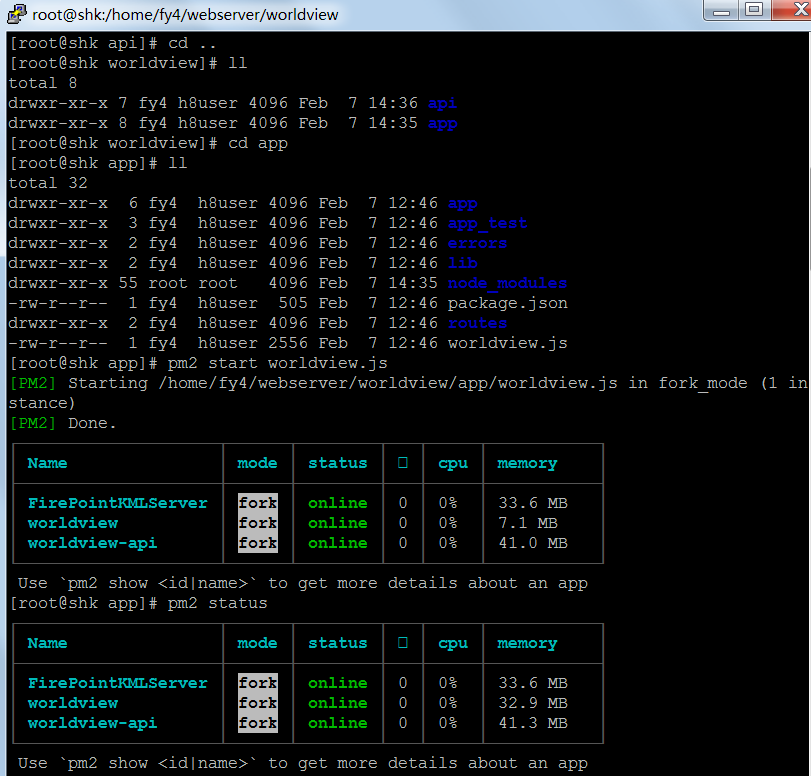Click the 'pm2 start worldview.js' command
The height and width of the screenshot is (776, 811).
pos(277,363)
